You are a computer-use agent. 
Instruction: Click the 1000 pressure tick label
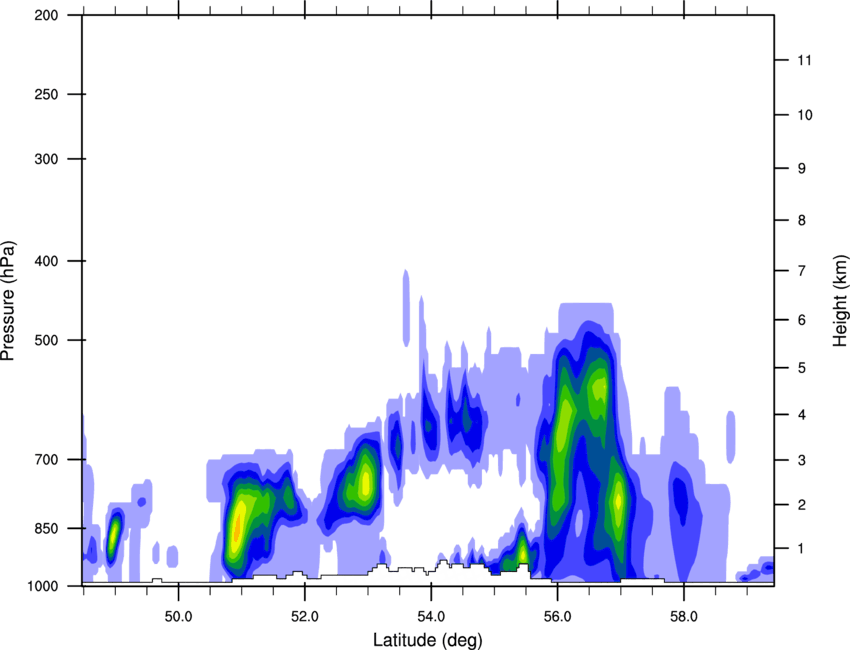pyautogui.click(x=42, y=586)
